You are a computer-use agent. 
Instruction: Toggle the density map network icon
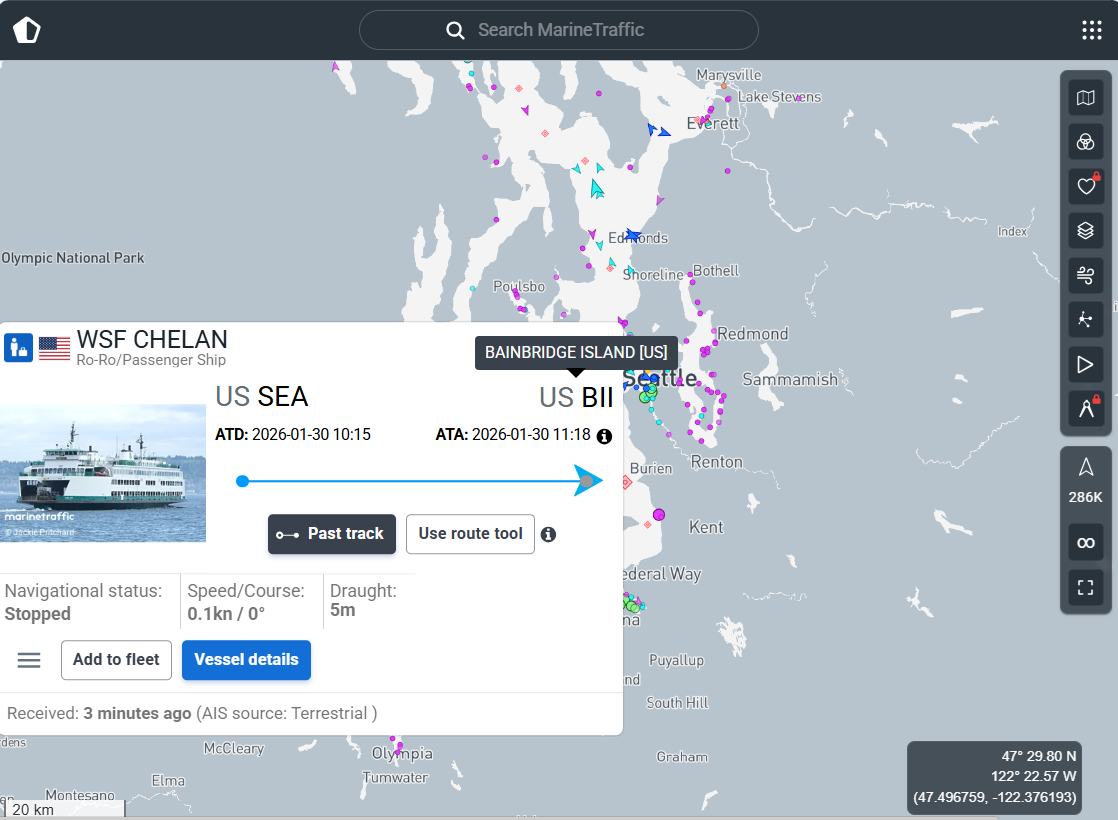tap(1085, 320)
